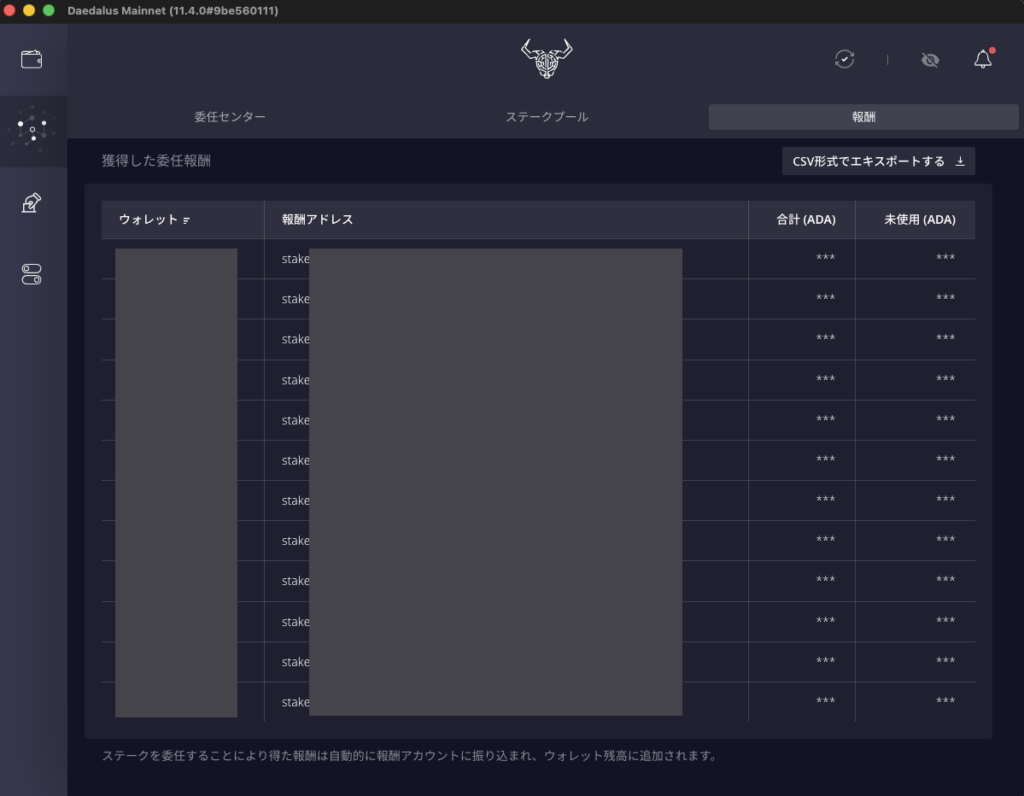Viewport: 1024px width, 796px height.
Task: Minimize the Daedalus window with the yellow button
Action: coord(29,10)
